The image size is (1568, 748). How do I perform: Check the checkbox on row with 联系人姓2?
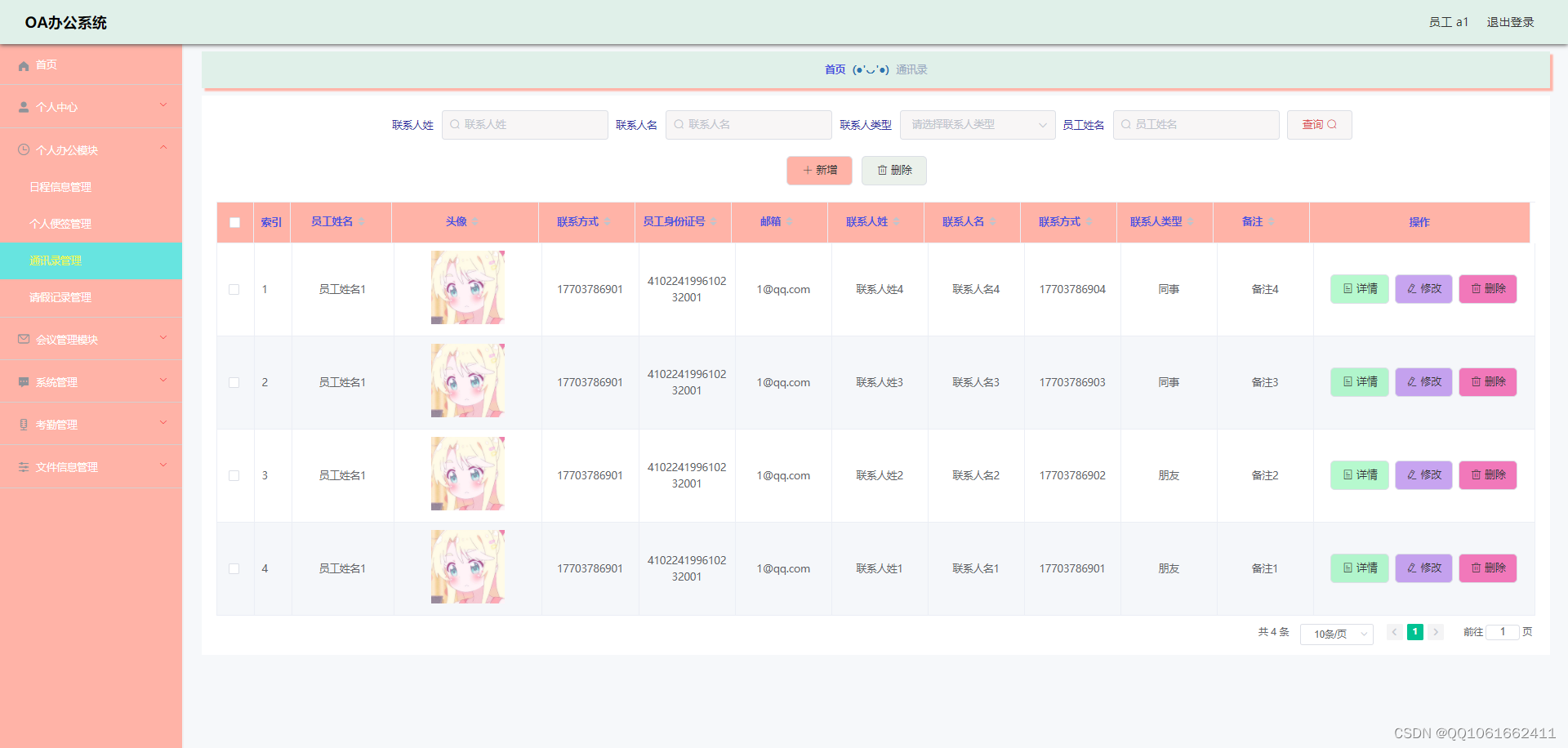coord(234,475)
